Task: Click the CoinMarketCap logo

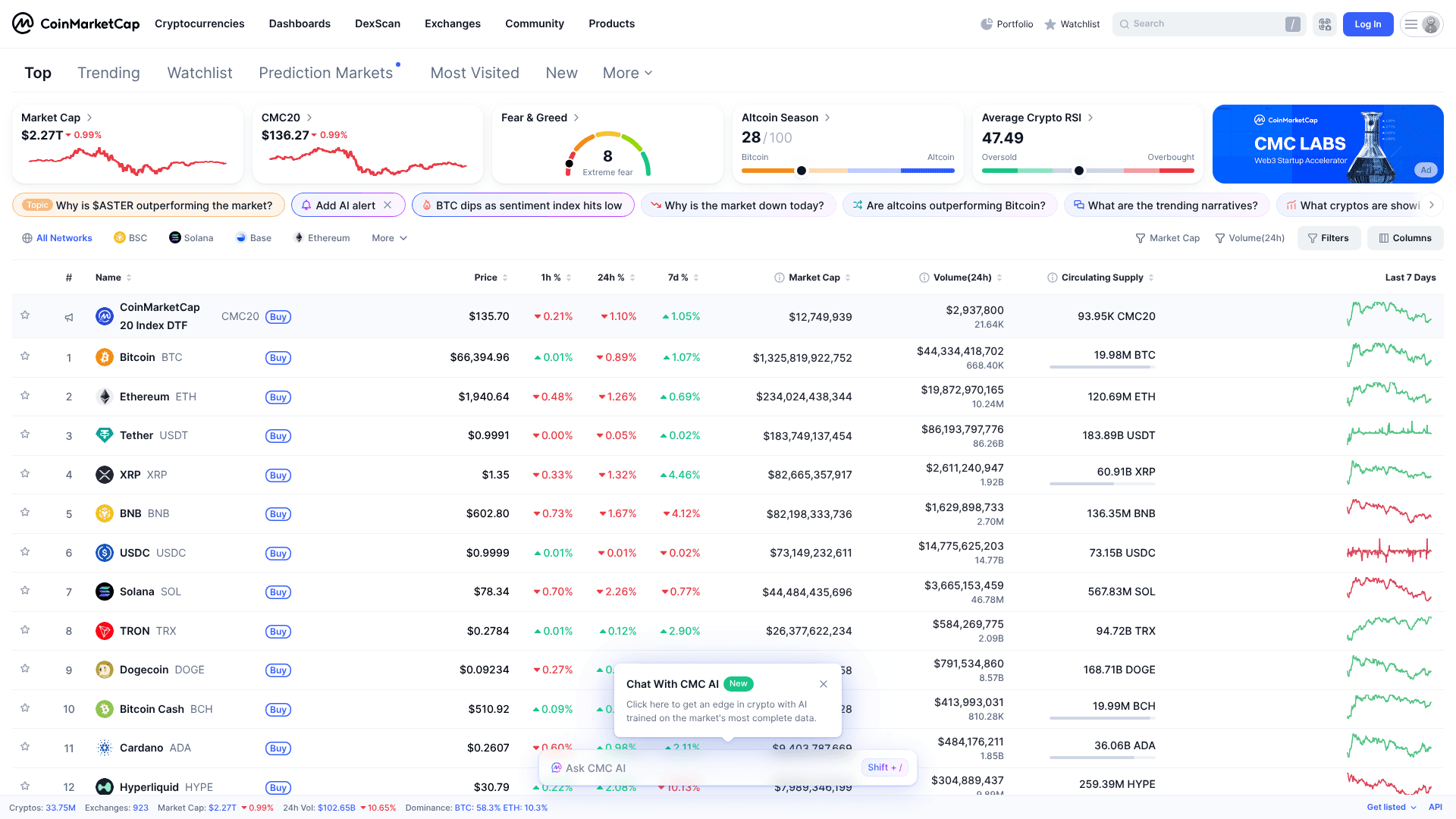Action: pos(74,24)
